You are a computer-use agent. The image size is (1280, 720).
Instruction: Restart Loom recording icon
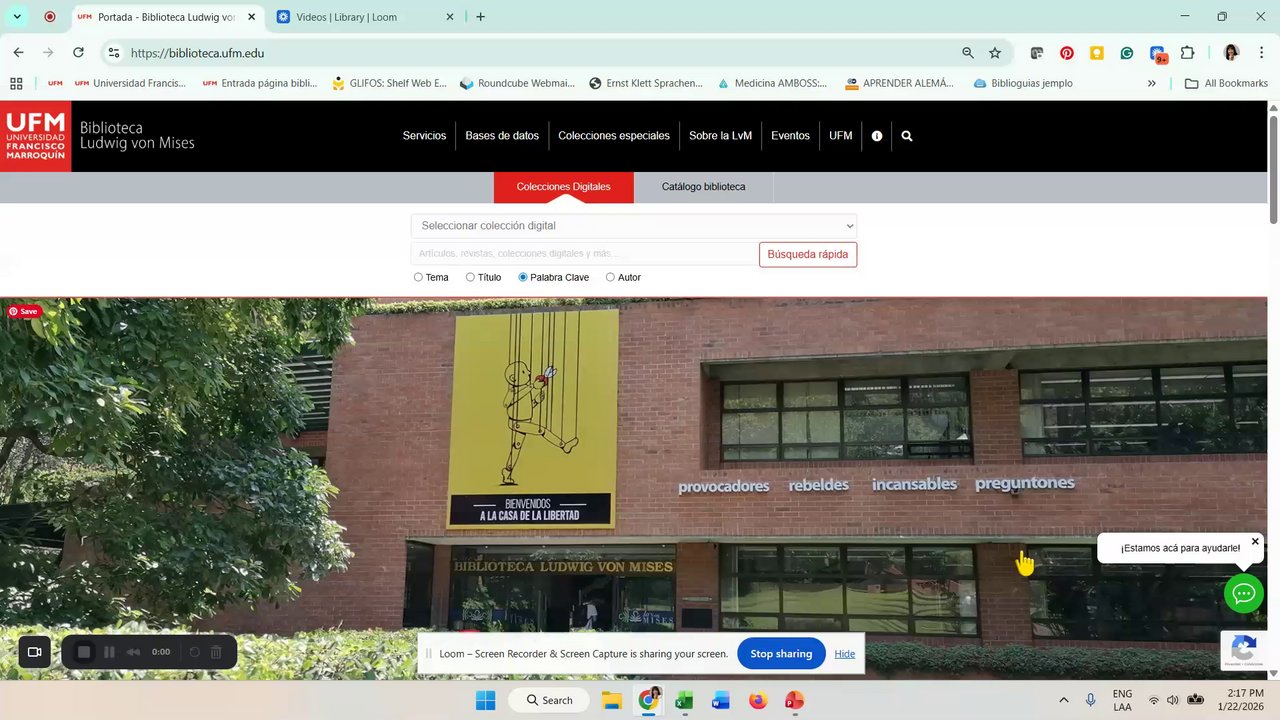pos(195,652)
